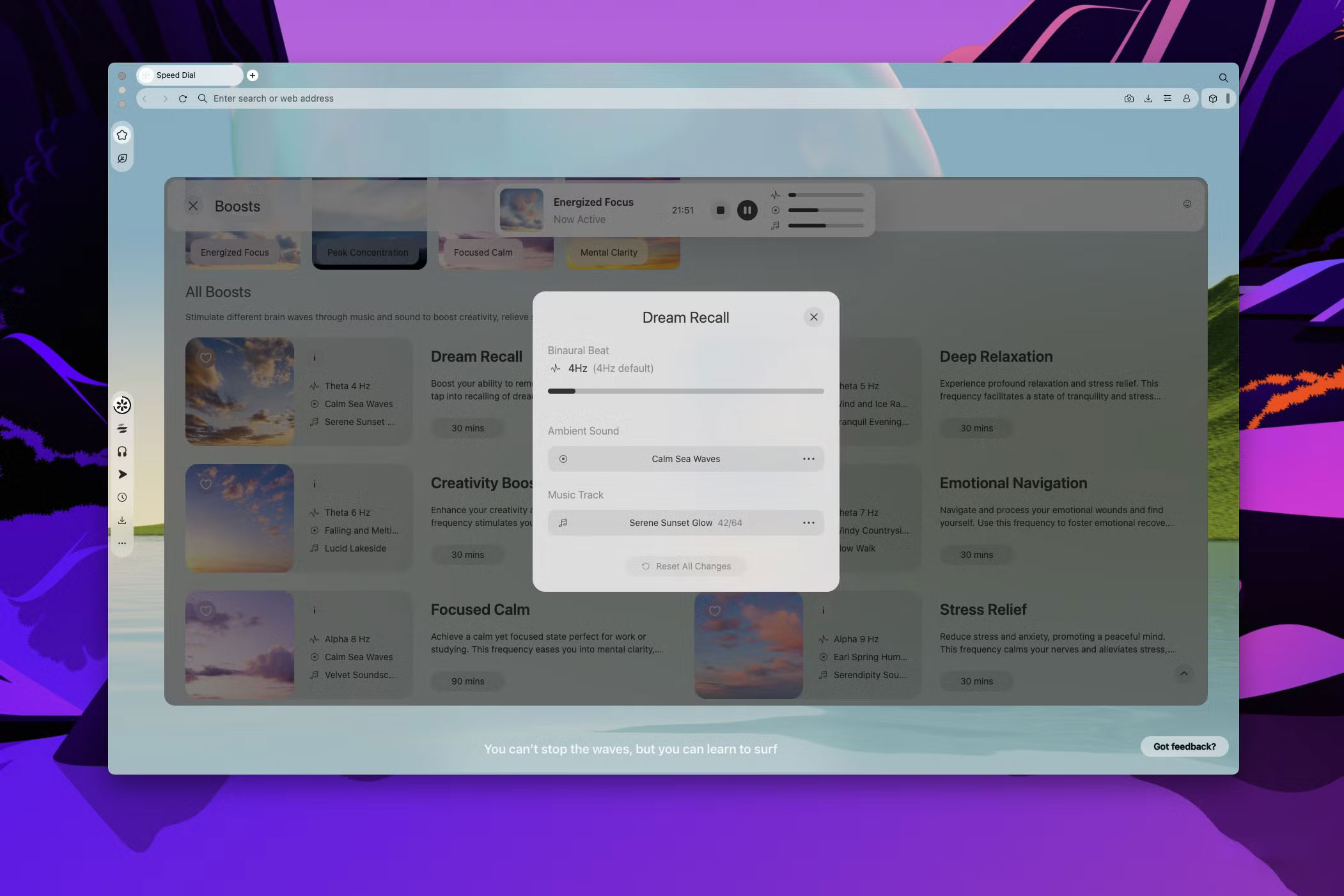
Task: Open the extensions cube icon
Action: pos(1213,98)
